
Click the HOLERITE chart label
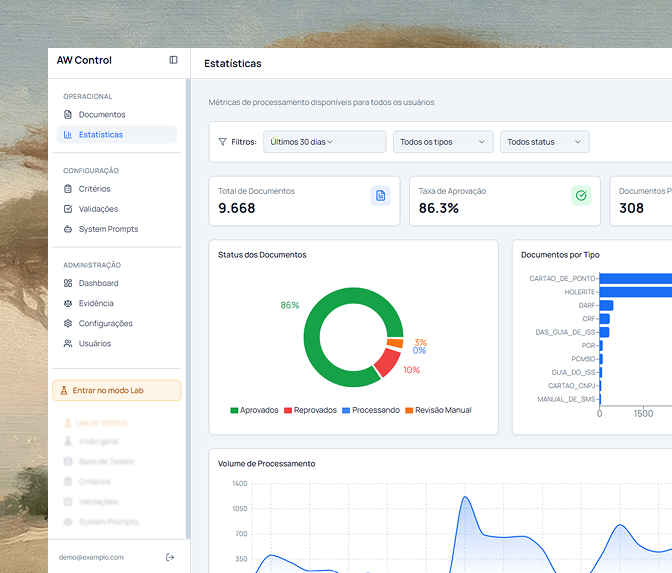coord(580,292)
